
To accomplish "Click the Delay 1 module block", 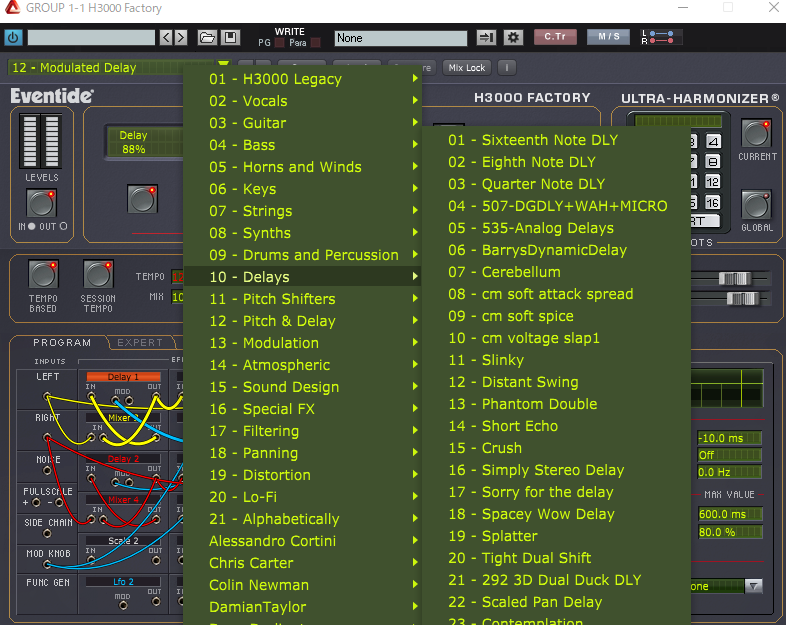I will click(x=123, y=377).
